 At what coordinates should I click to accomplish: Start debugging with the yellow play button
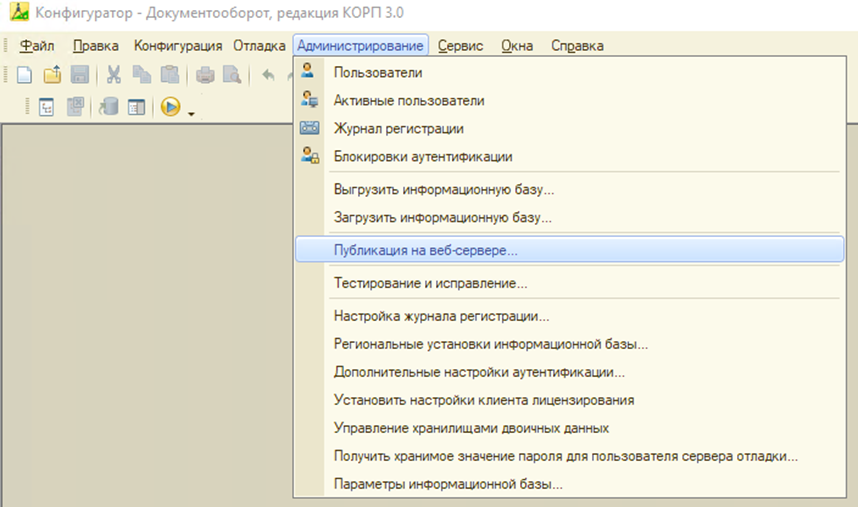coord(171,107)
